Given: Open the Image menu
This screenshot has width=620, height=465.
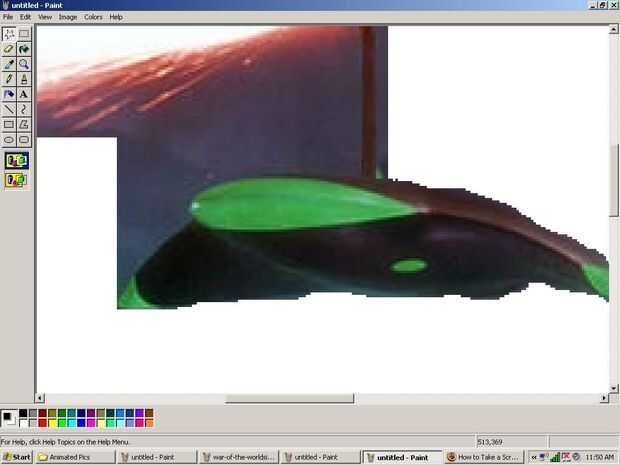Looking at the screenshot, I should [68, 17].
